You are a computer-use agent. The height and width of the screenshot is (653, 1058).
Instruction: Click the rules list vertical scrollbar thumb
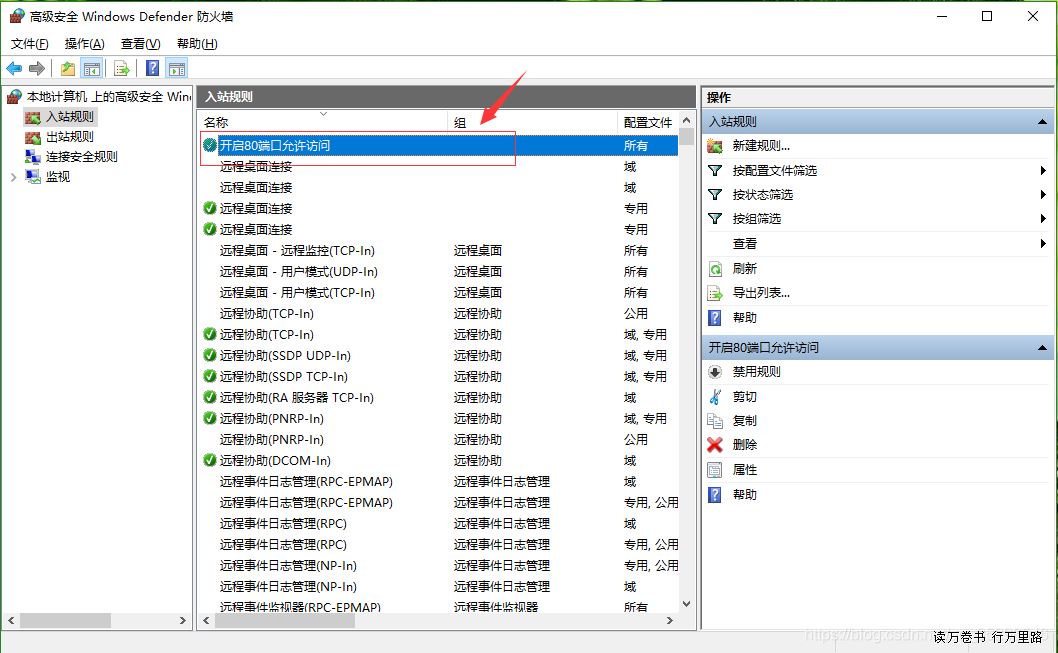pyautogui.click(x=686, y=136)
